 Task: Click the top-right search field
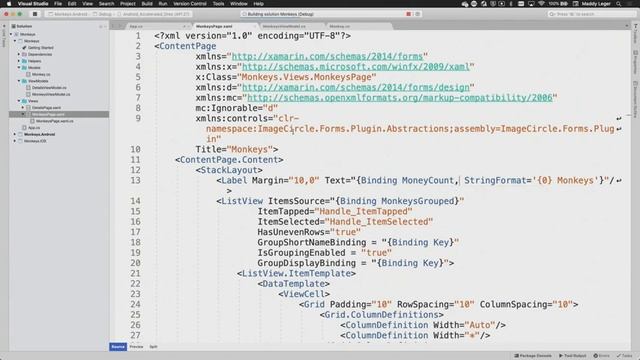click(x=591, y=14)
